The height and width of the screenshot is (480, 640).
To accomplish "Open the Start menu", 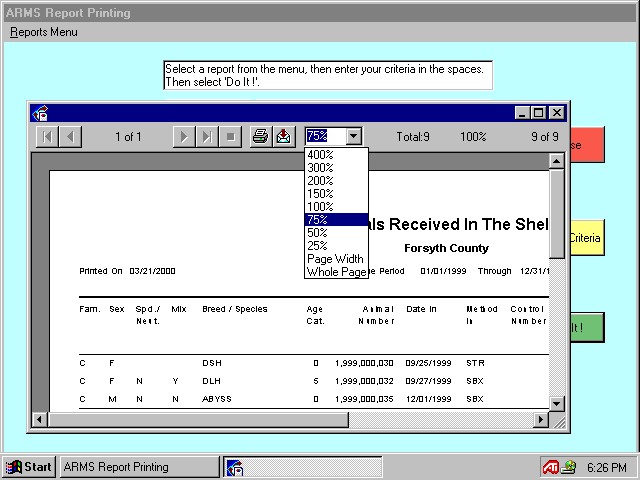I will tap(29, 467).
